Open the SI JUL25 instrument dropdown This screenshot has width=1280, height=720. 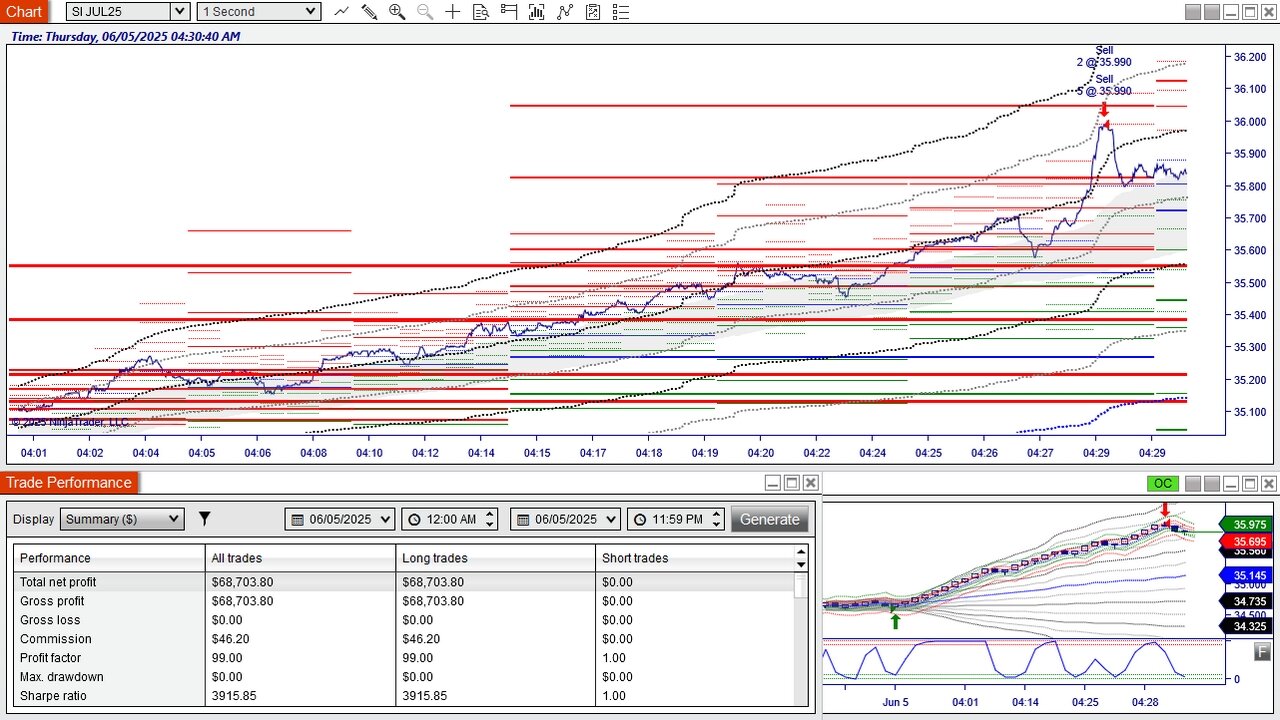point(179,12)
